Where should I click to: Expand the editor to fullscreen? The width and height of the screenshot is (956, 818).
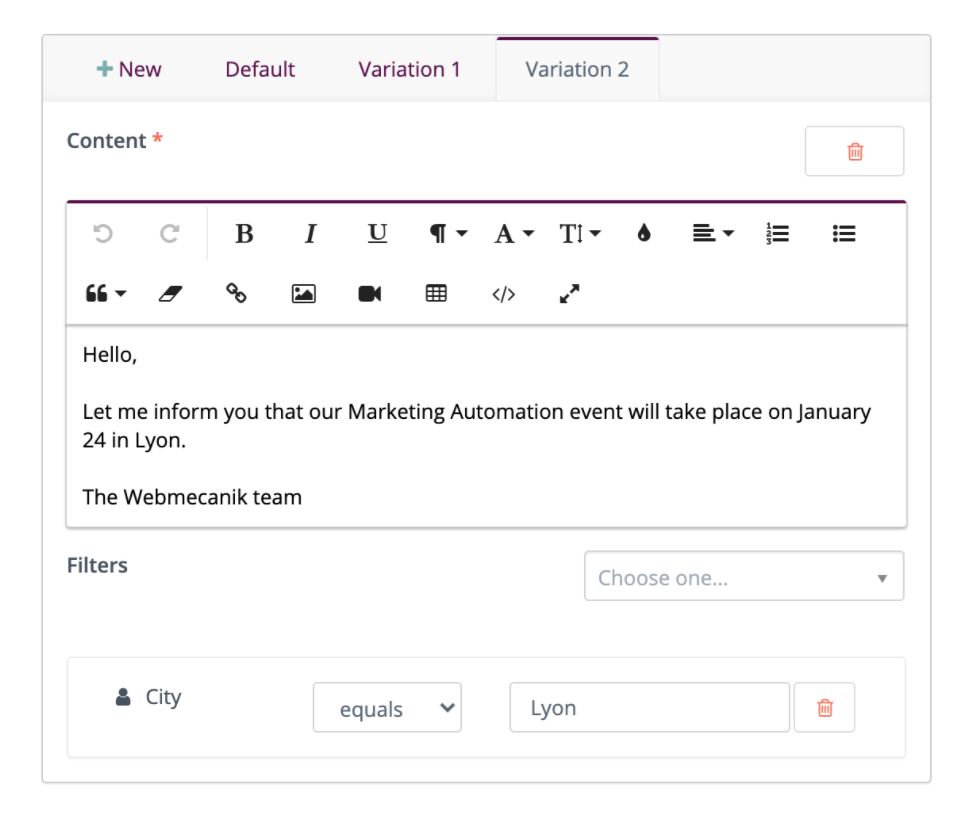pyautogui.click(x=568, y=293)
